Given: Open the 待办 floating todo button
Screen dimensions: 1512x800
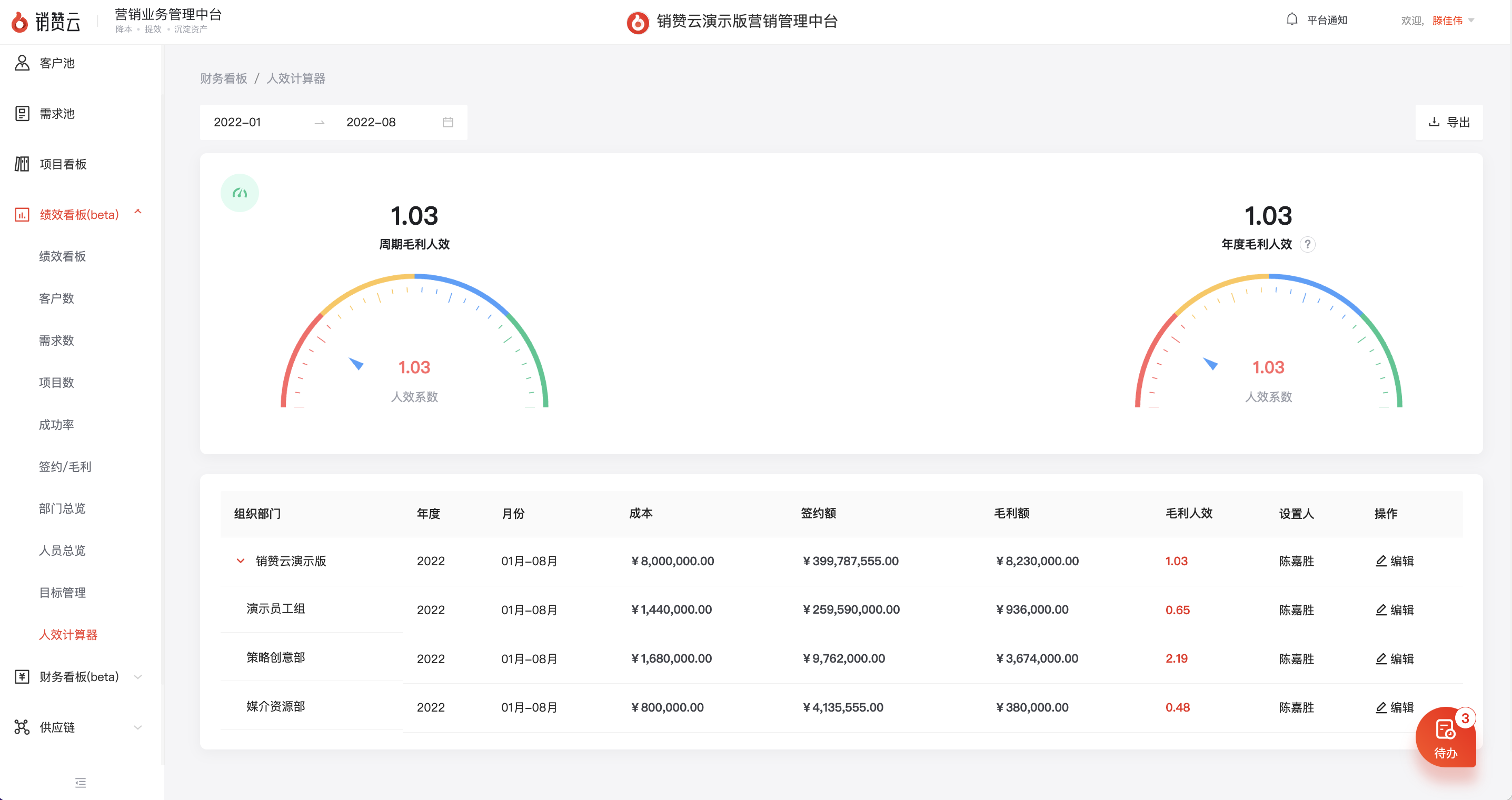Looking at the screenshot, I should click(1446, 737).
